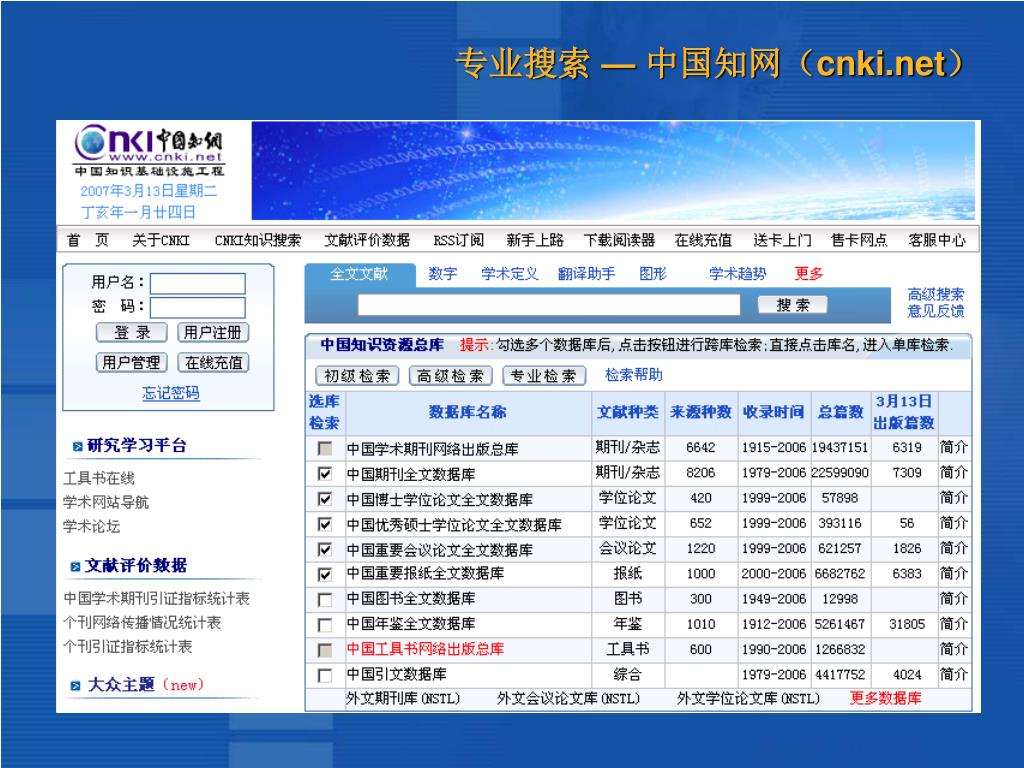
Task: Click the 研究学习平台 section bullet icon
Action: coord(78,447)
